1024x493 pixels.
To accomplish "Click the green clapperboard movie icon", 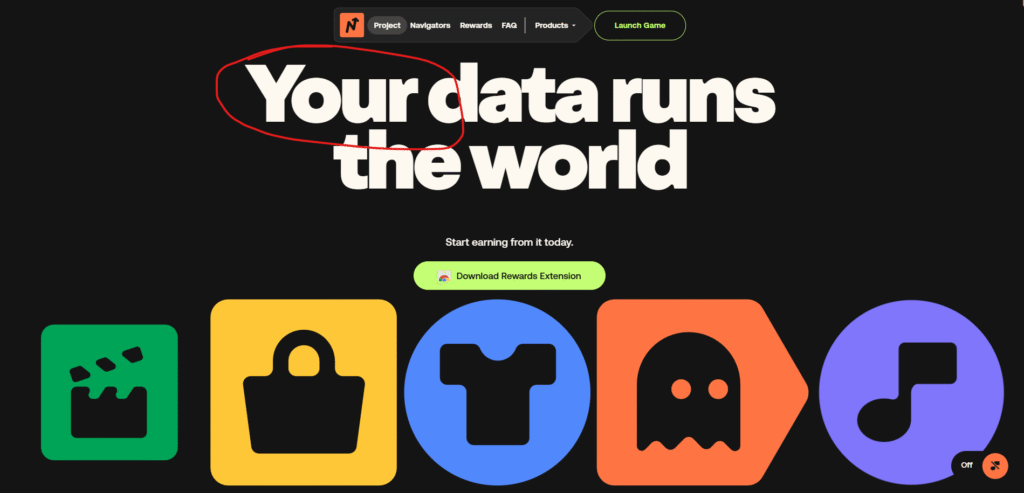I will 109,392.
